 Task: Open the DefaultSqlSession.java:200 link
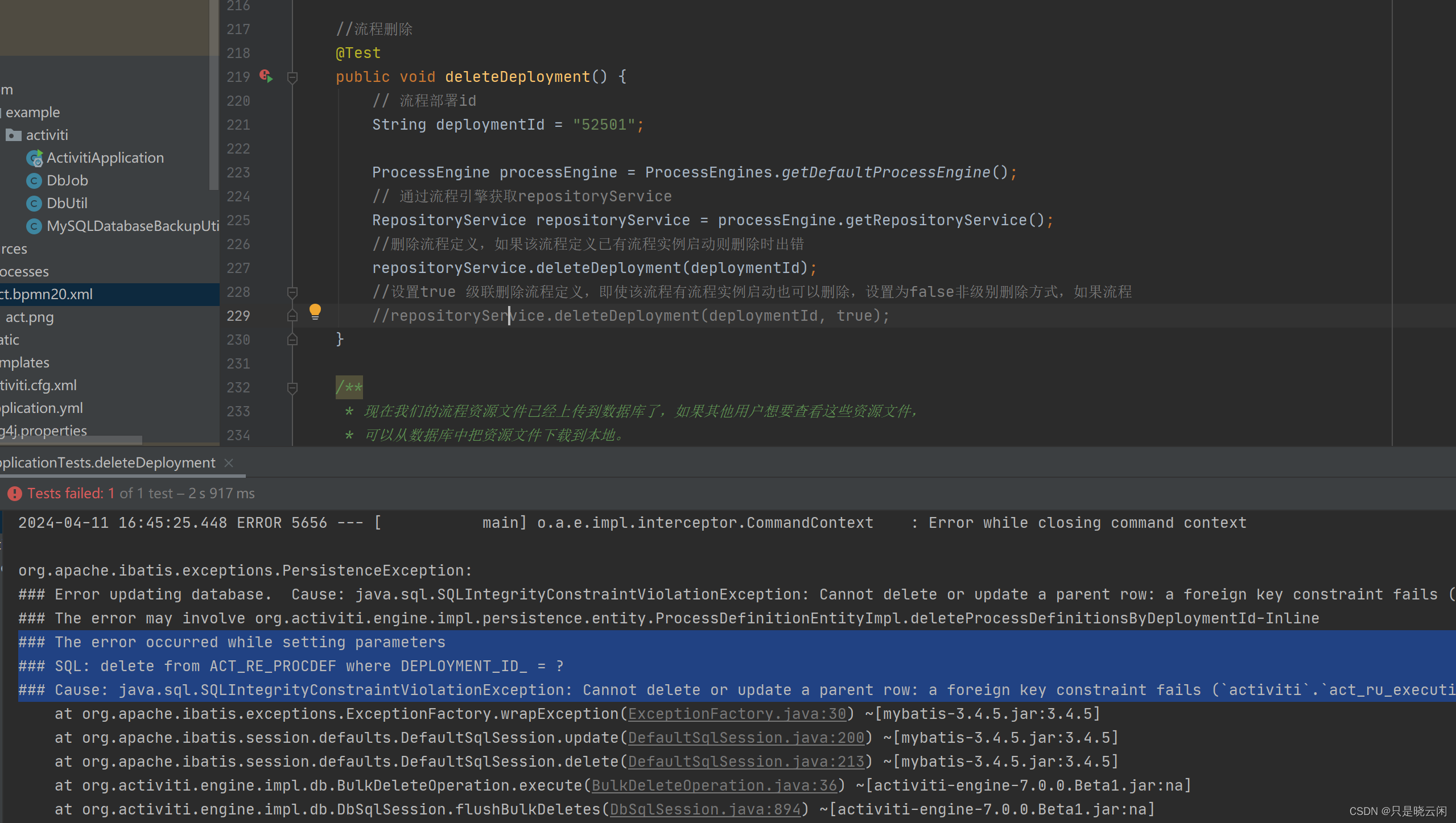click(x=746, y=738)
